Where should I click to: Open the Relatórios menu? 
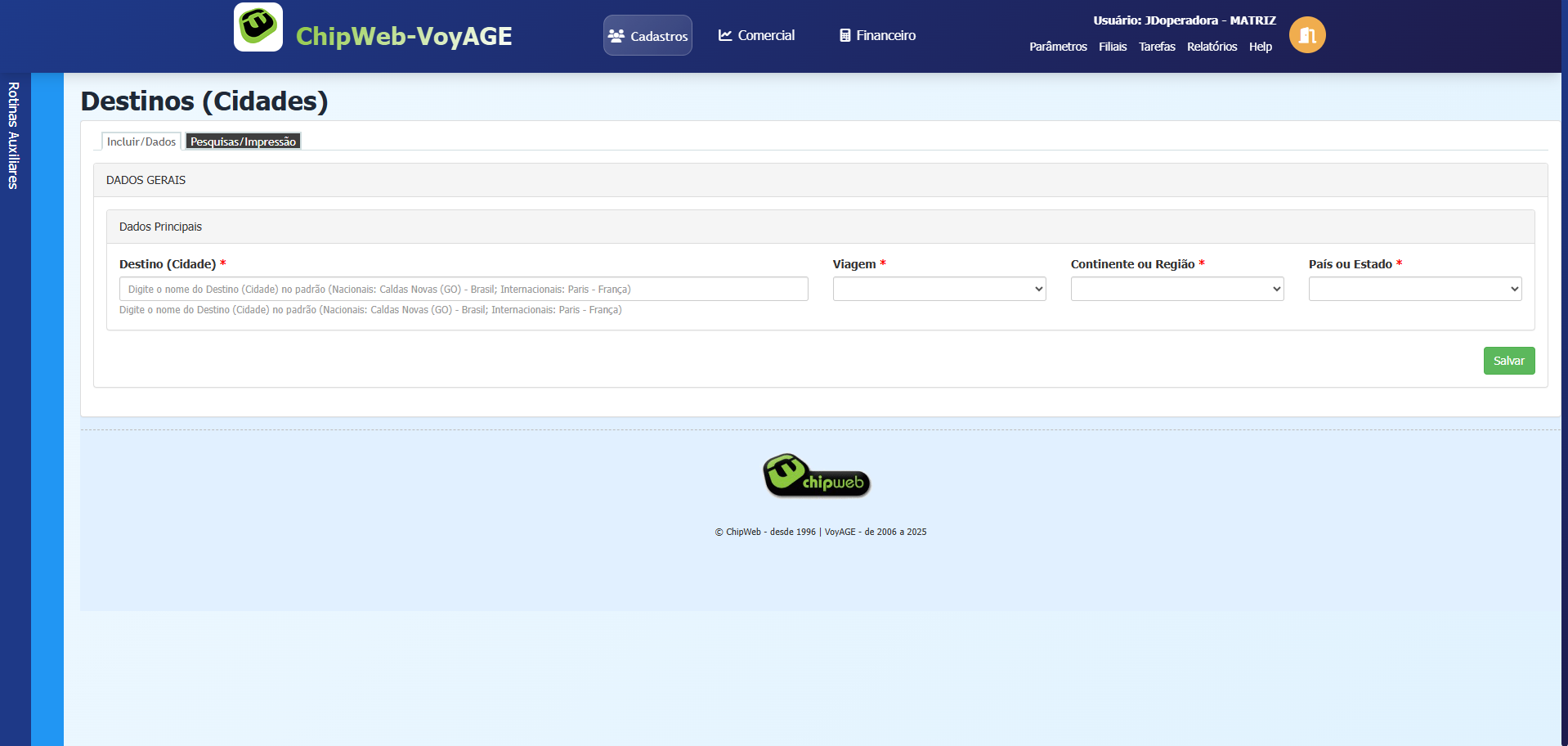[1212, 47]
